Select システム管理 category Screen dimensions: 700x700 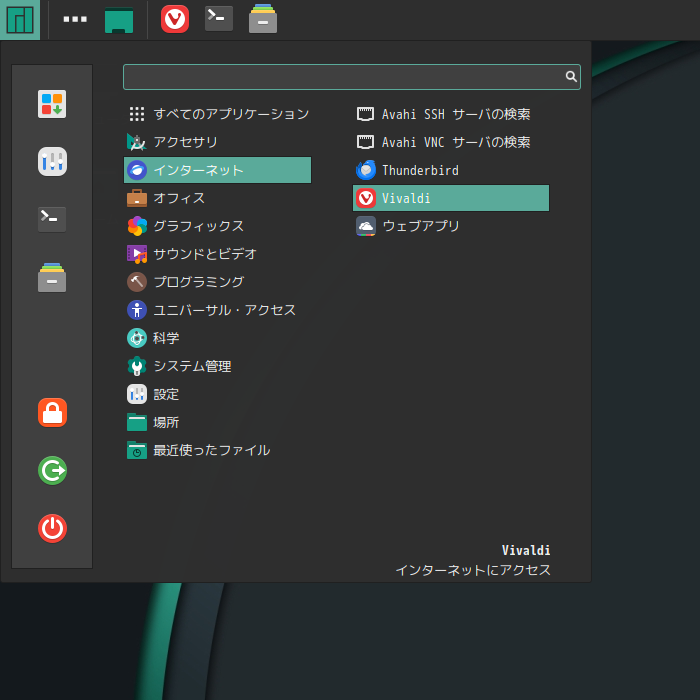pyautogui.click(x=217, y=367)
